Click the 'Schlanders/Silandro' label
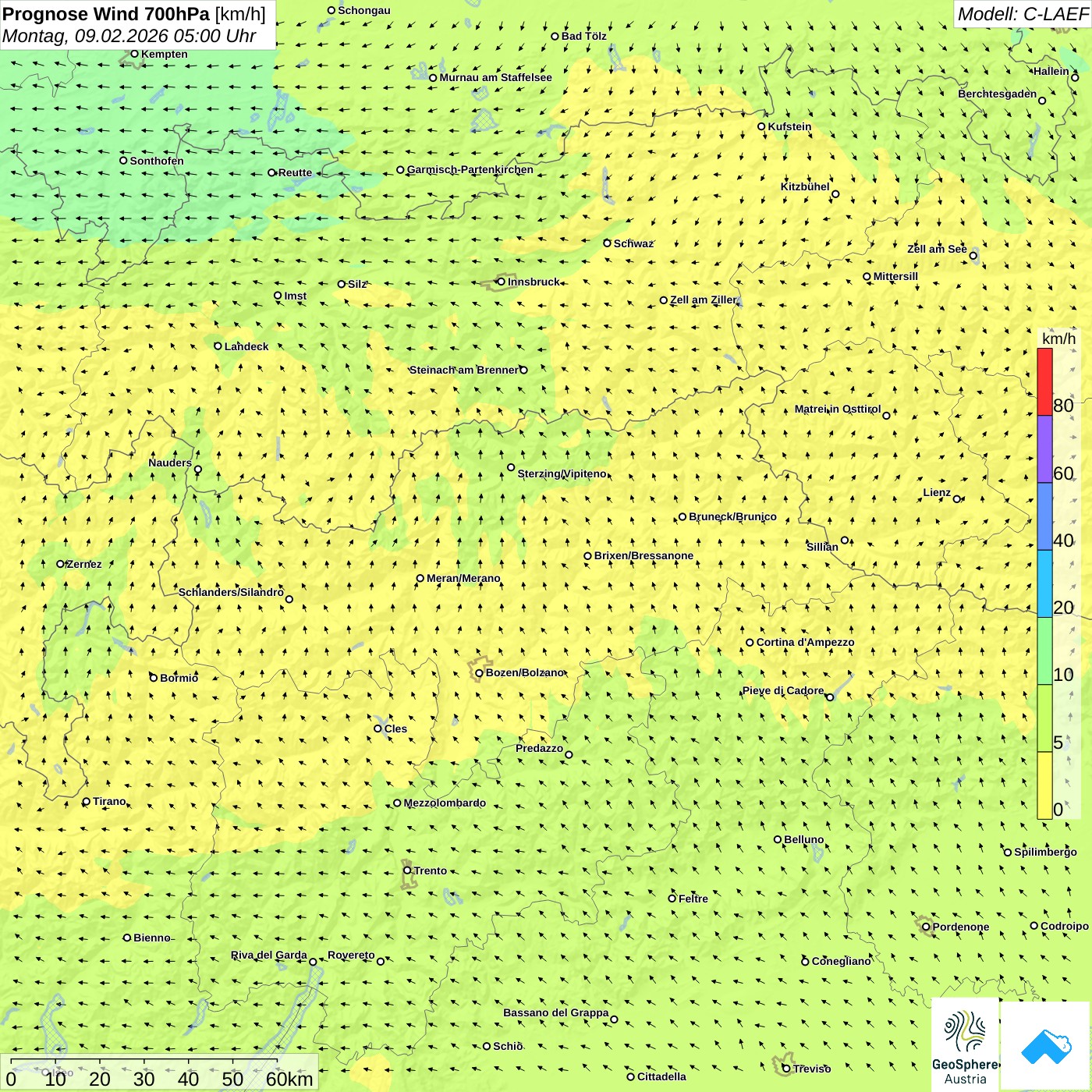 coord(231,592)
